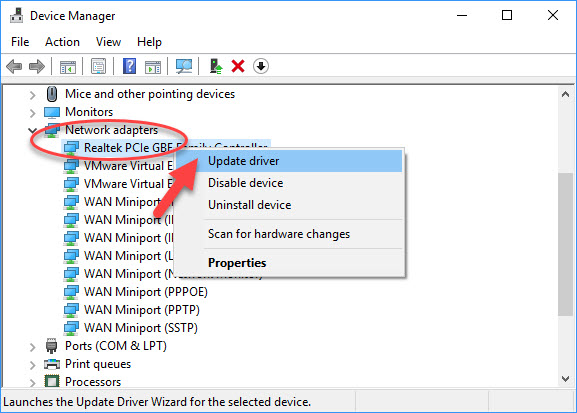The height and width of the screenshot is (413, 577).
Task: Open the Action menu
Action: 62,42
